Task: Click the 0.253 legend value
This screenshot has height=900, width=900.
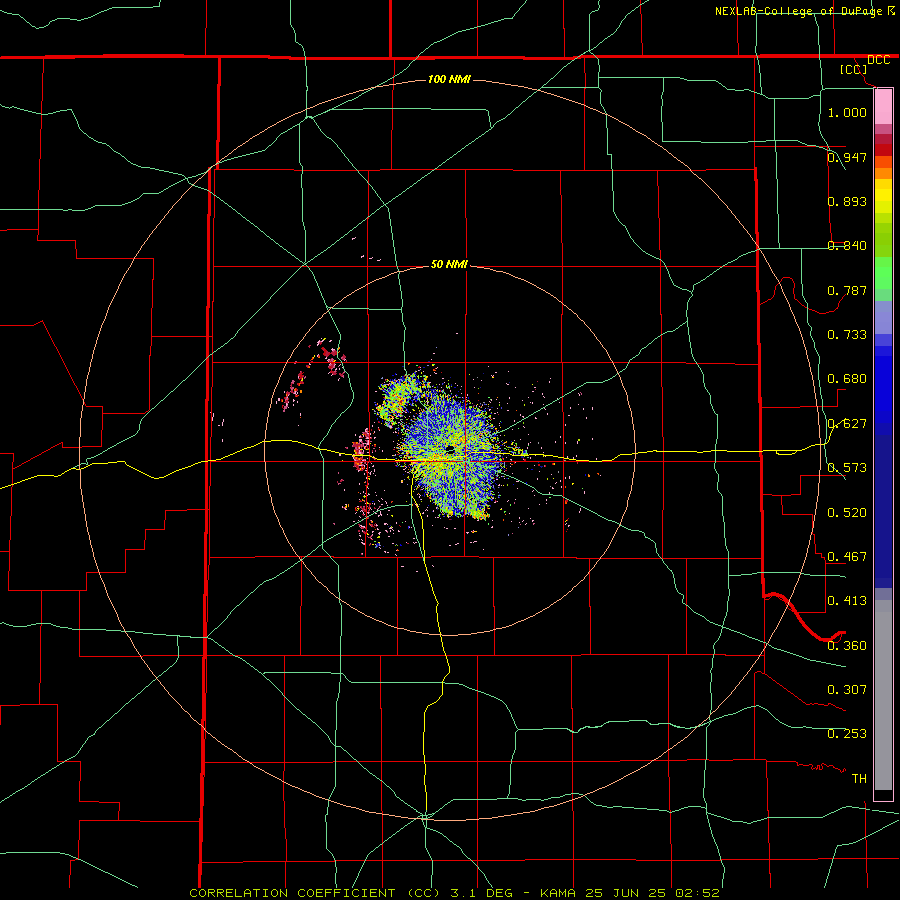Action: [x=847, y=734]
